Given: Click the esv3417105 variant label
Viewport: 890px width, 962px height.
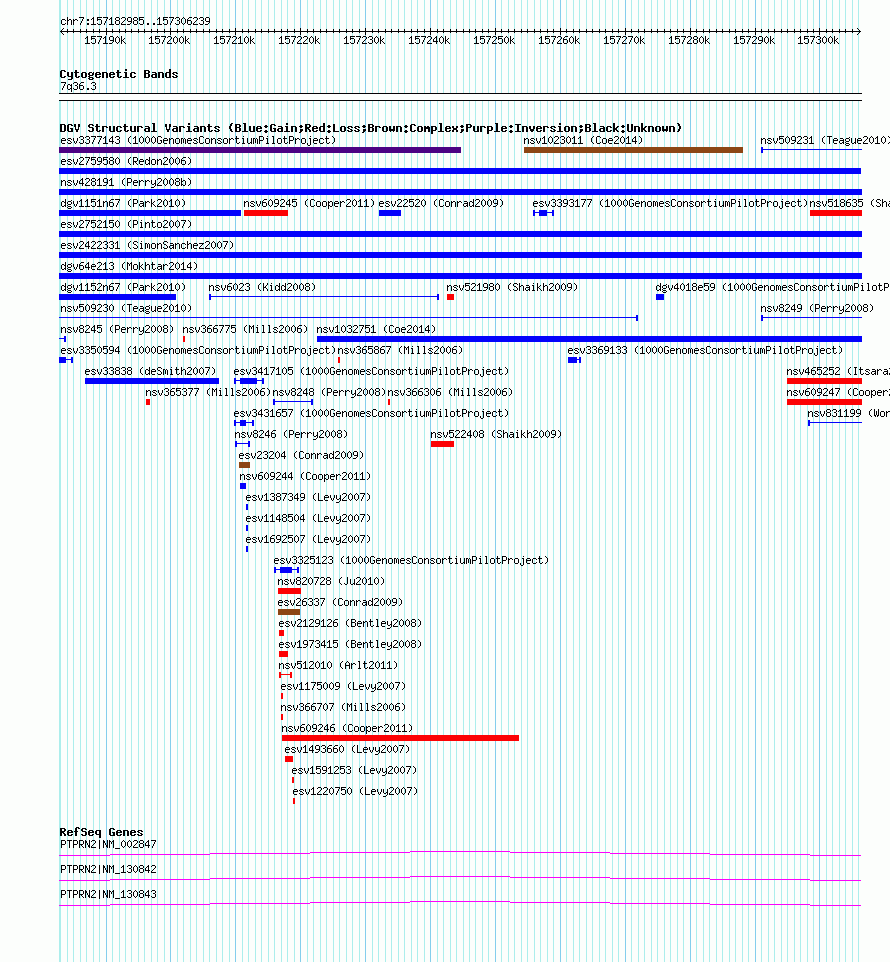Looking at the screenshot, I should coord(371,371).
